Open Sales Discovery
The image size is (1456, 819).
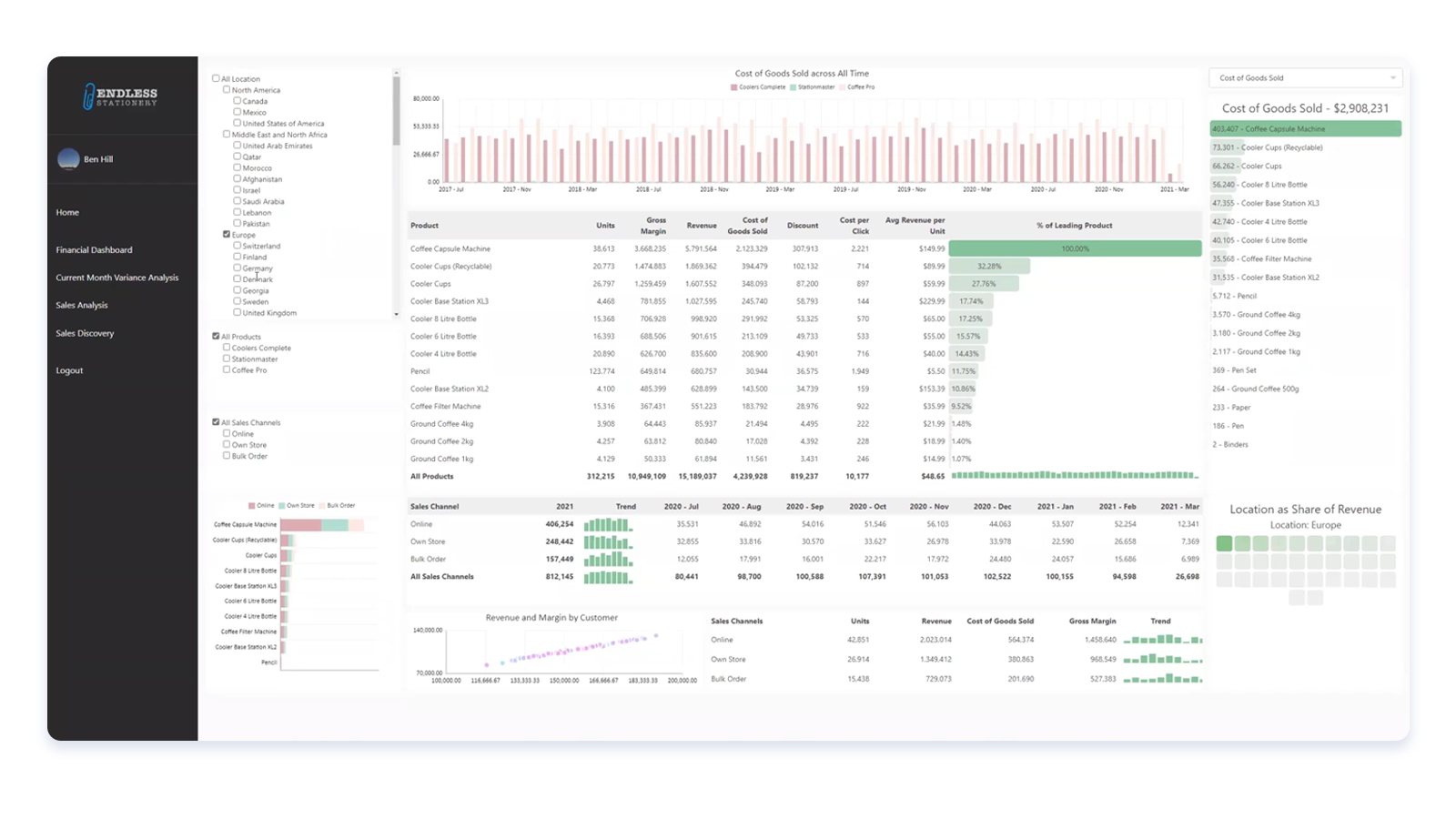tap(84, 333)
